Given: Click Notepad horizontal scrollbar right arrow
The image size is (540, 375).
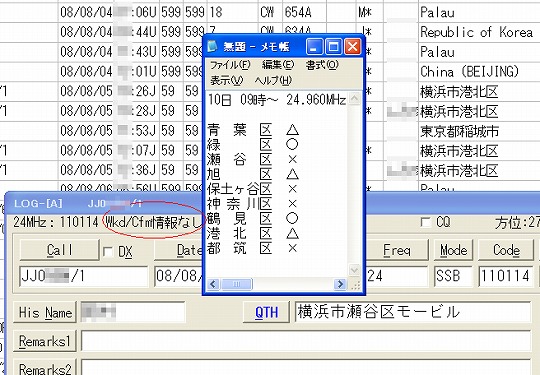Looking at the screenshot, I should 340,284.
